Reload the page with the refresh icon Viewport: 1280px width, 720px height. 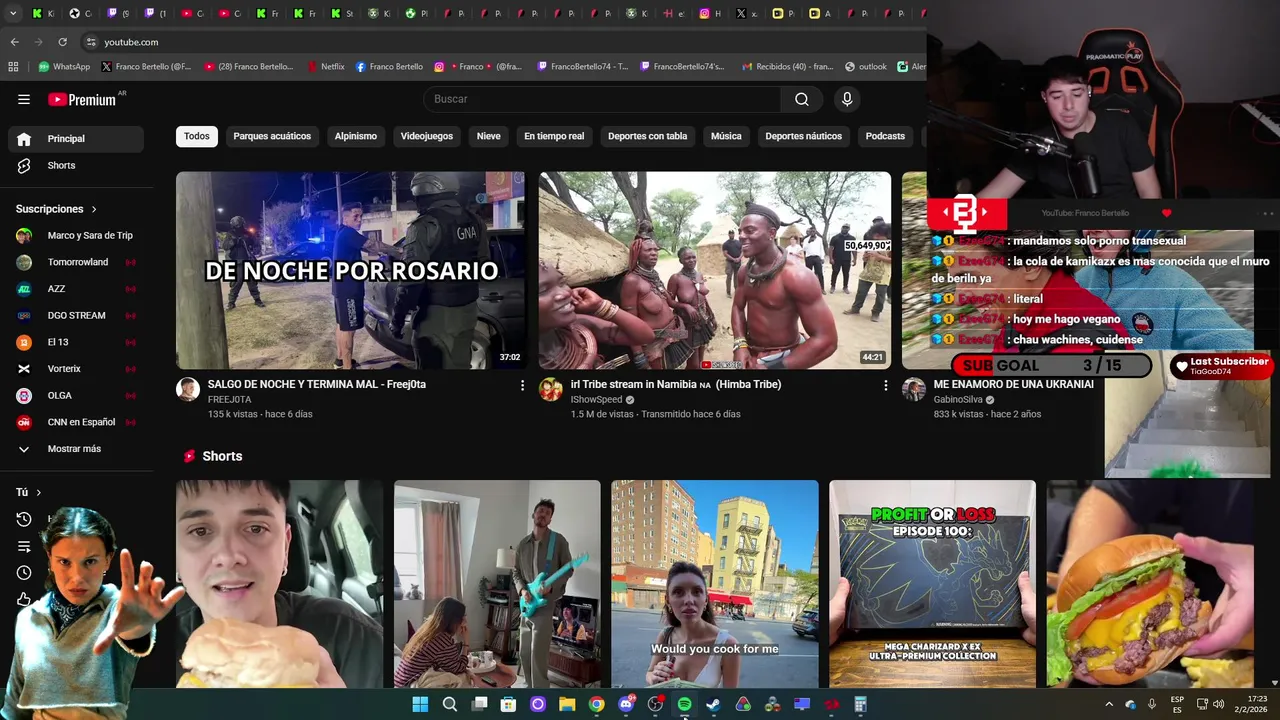(62, 42)
